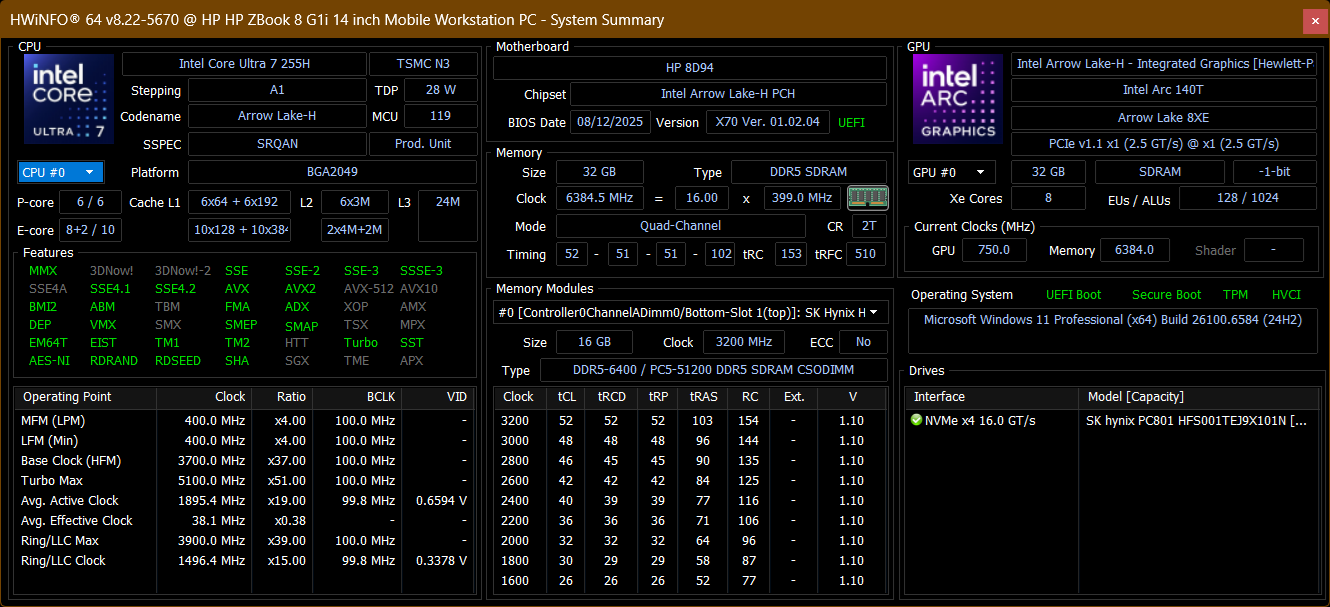1330x607 pixels.
Task: Click the HP 8D94 motherboard model field
Action: click(689, 68)
